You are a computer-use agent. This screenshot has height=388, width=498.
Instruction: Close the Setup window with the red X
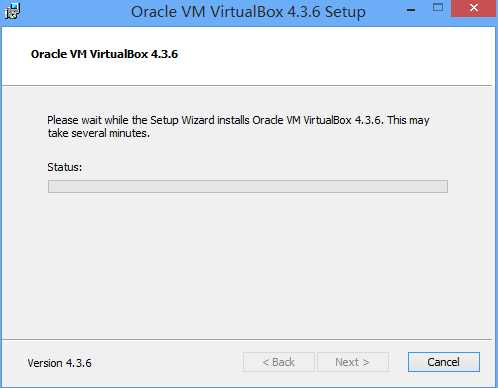click(x=473, y=8)
